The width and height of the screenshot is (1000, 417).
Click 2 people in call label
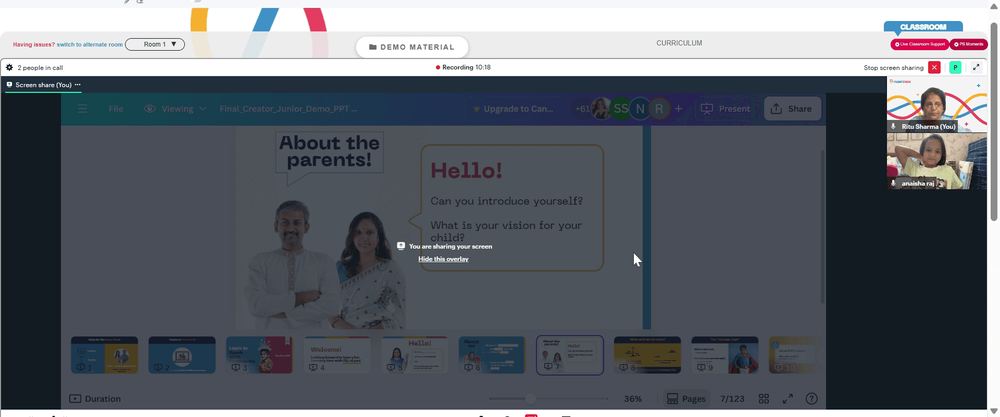click(40, 68)
